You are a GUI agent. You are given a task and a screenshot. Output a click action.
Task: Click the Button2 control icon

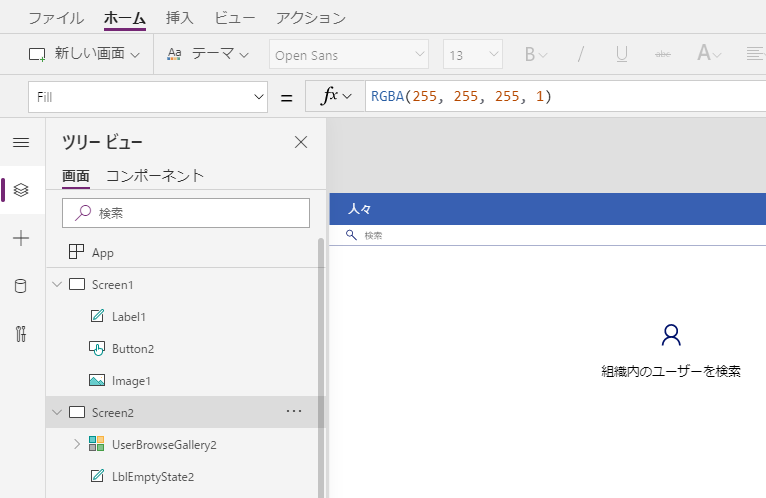point(97,348)
